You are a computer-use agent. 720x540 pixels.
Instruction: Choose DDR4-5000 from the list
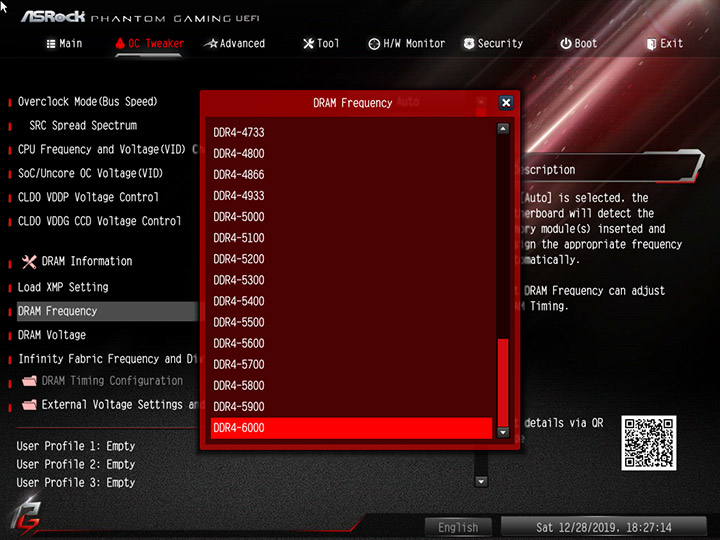pos(351,217)
